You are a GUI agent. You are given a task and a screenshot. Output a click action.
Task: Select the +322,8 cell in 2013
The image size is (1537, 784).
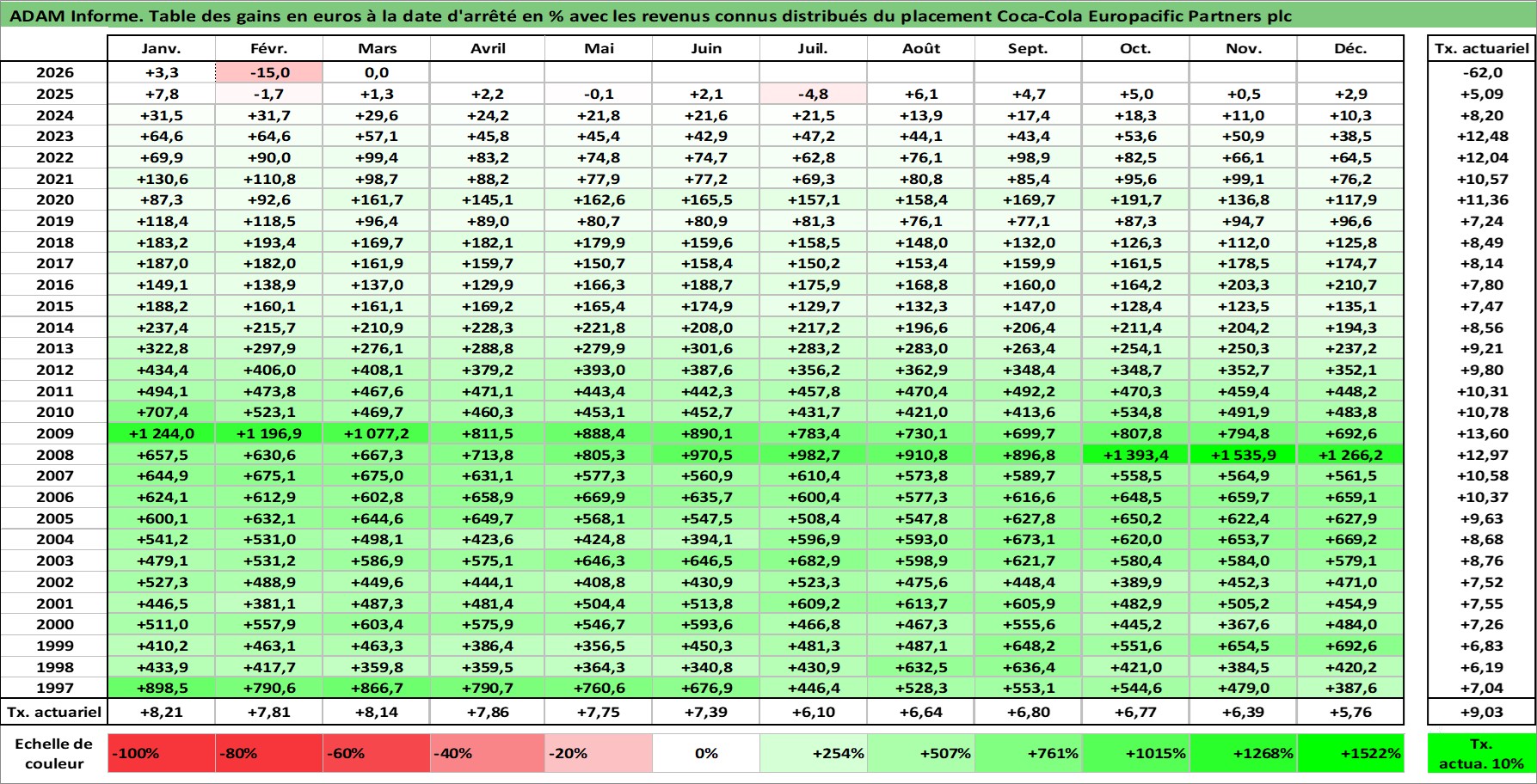[x=162, y=348]
